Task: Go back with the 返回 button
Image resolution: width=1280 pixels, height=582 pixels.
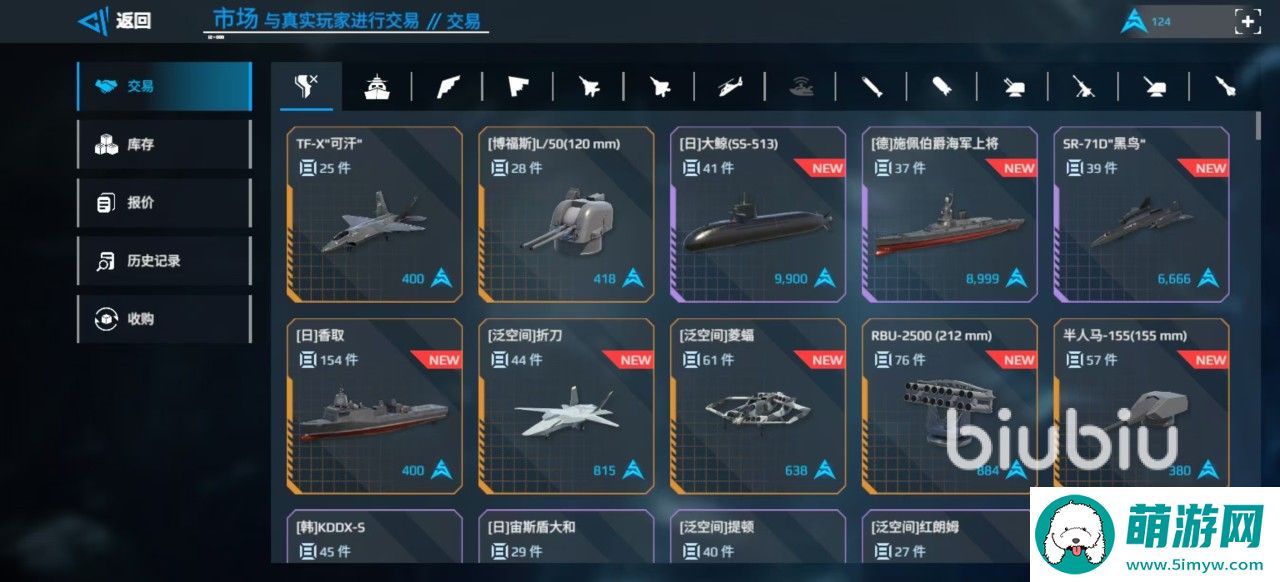Action: pyautogui.click(x=115, y=20)
